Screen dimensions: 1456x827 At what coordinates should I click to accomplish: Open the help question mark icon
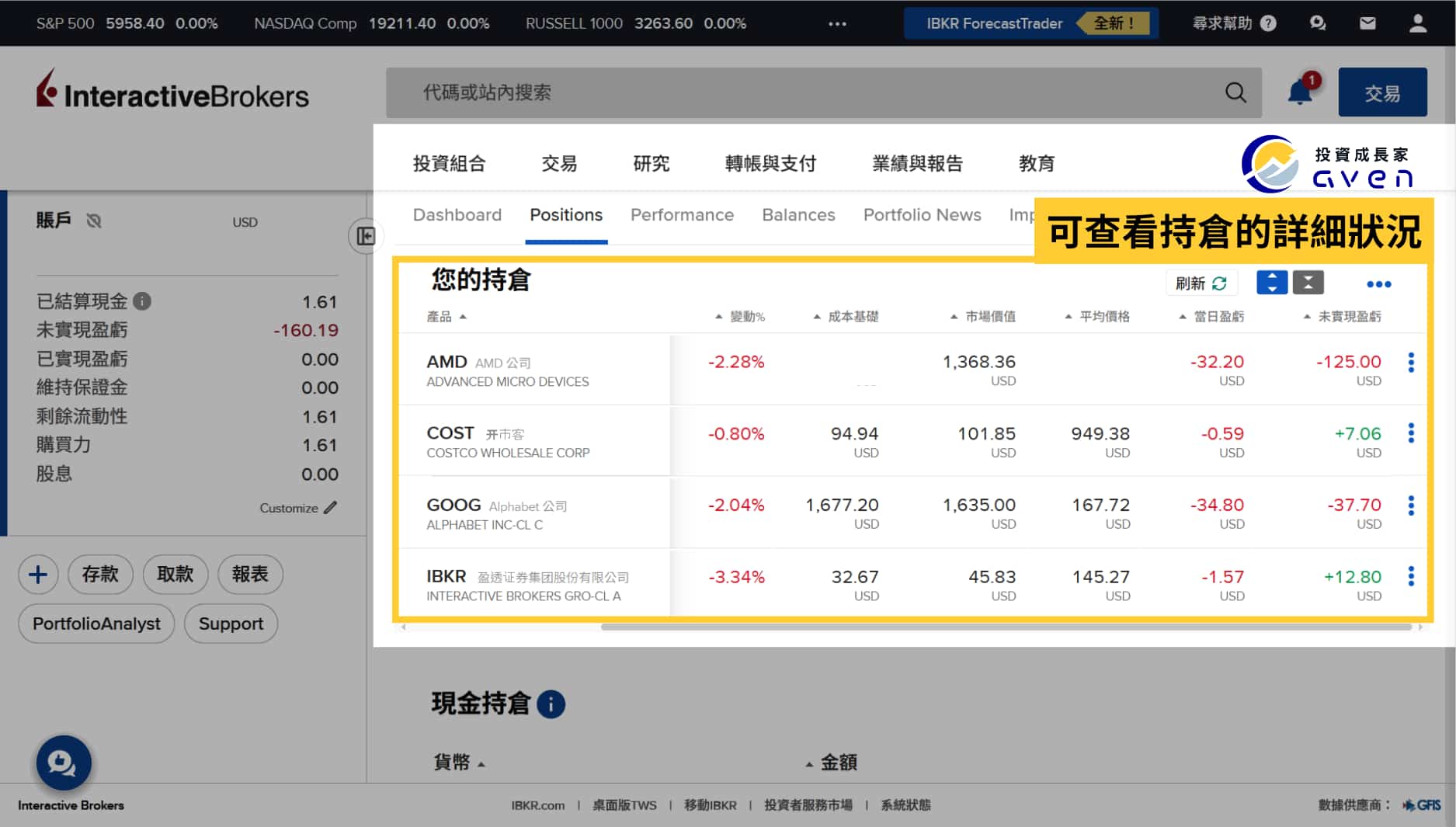(x=1268, y=23)
